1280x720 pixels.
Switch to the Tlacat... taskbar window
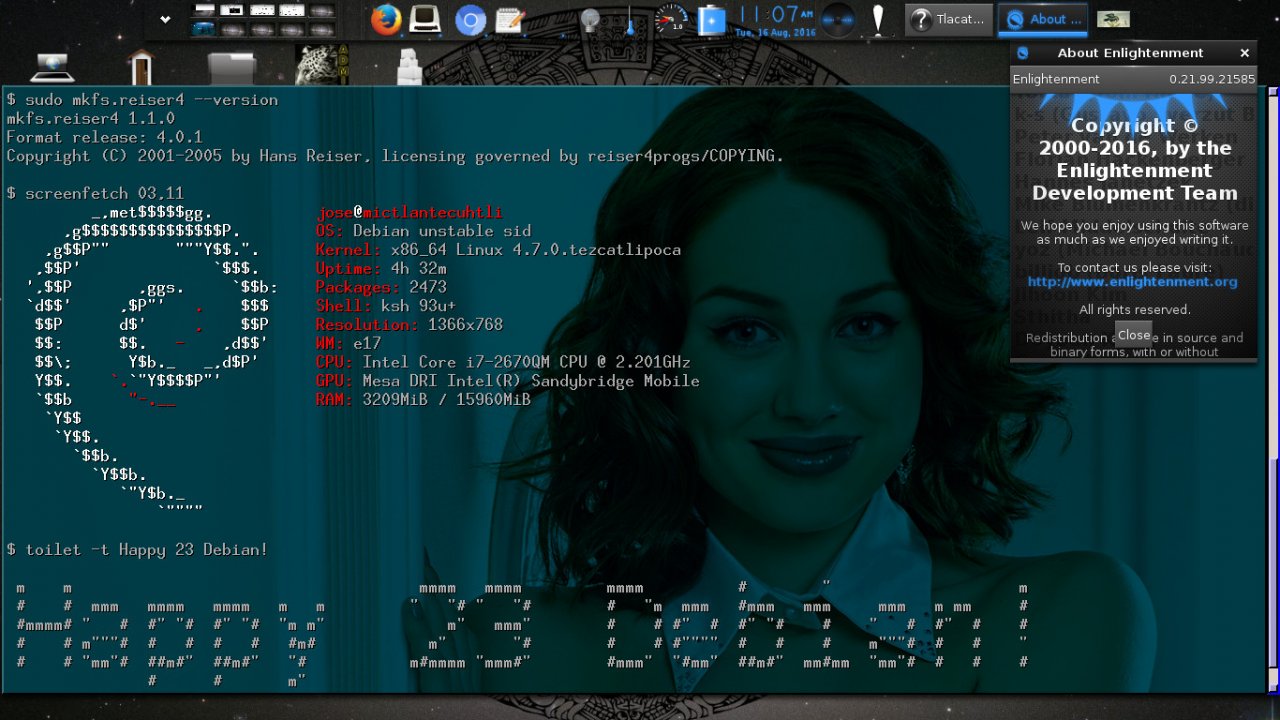tap(950, 19)
